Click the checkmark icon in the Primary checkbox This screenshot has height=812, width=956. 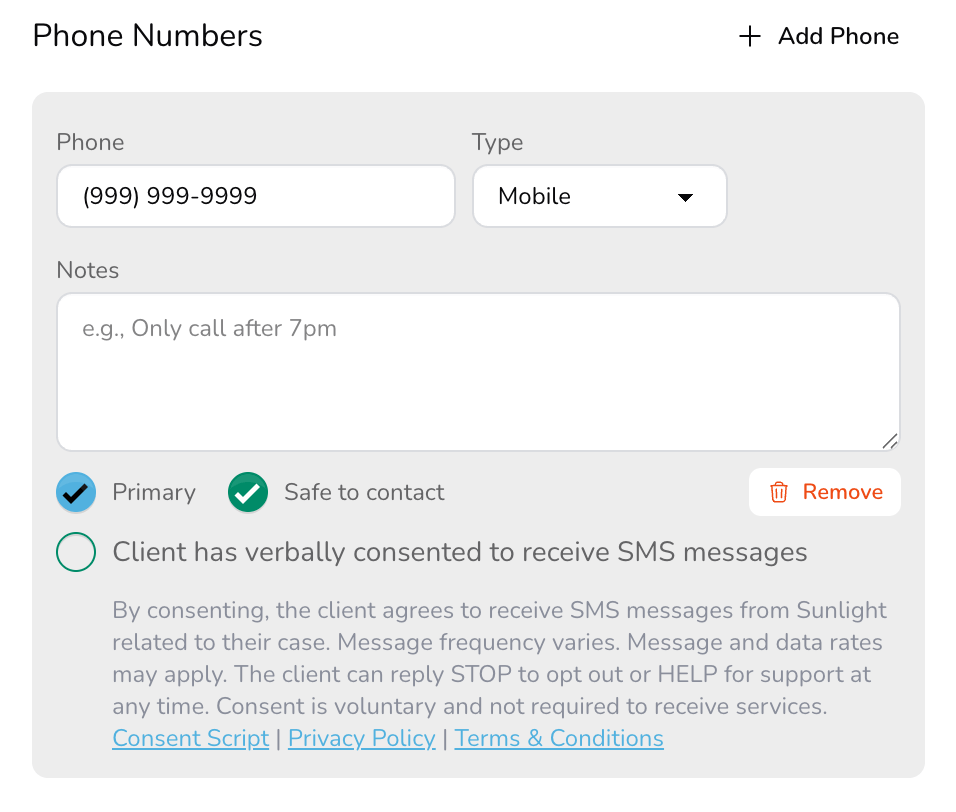click(x=76, y=492)
